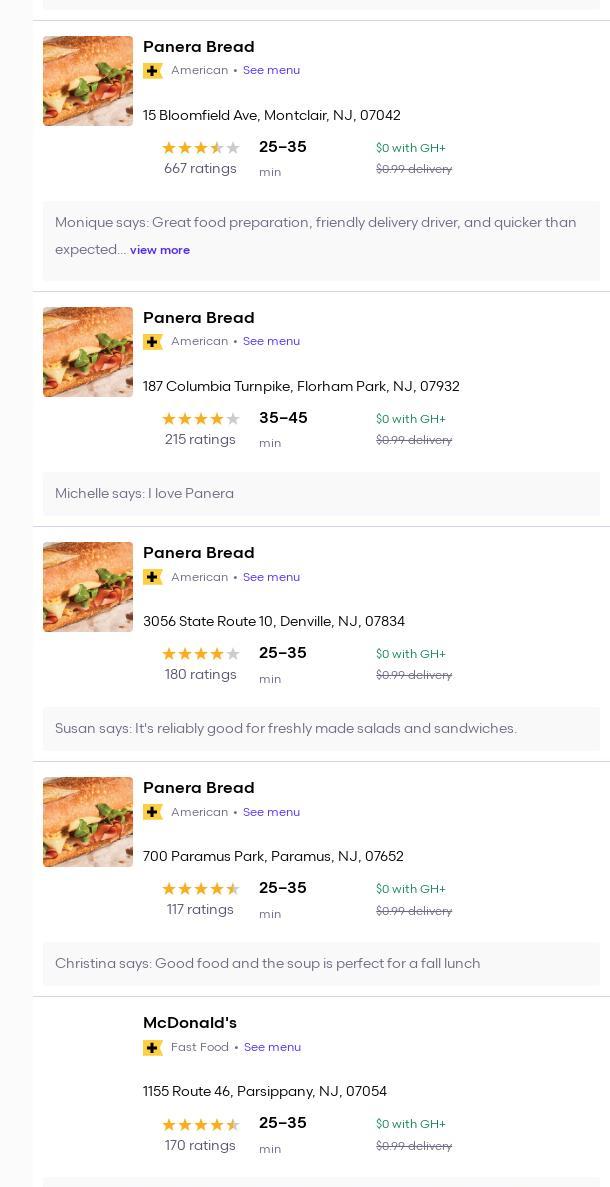Open See menu for Paramus Panera Bread

point(271,812)
